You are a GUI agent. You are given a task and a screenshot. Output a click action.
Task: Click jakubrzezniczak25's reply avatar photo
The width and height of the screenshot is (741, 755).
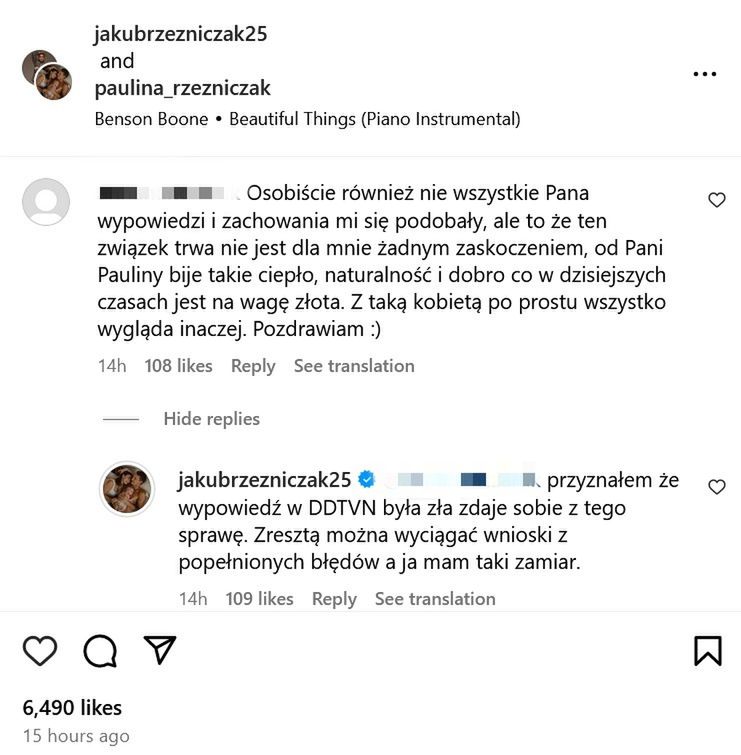tap(127, 488)
